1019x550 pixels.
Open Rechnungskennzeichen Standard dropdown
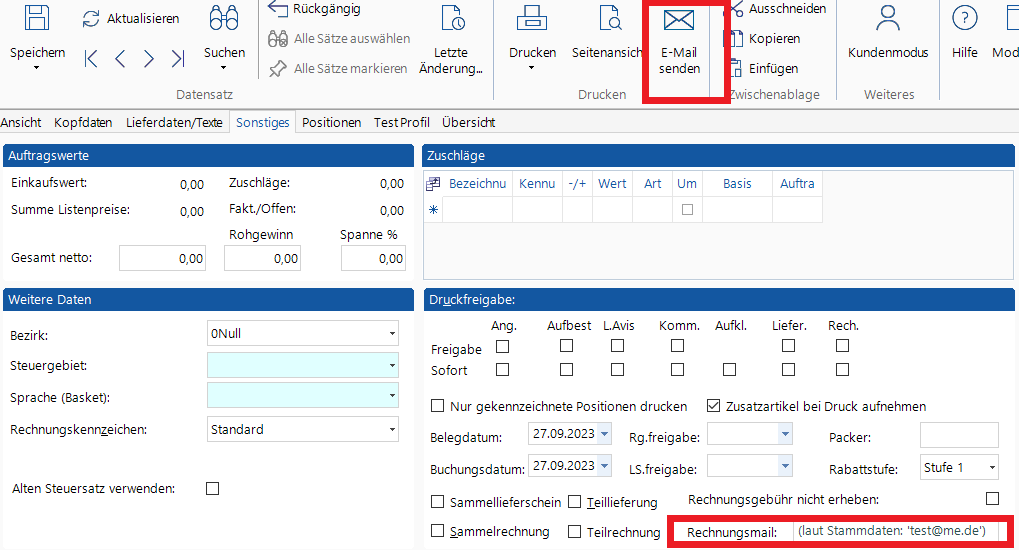(392, 430)
